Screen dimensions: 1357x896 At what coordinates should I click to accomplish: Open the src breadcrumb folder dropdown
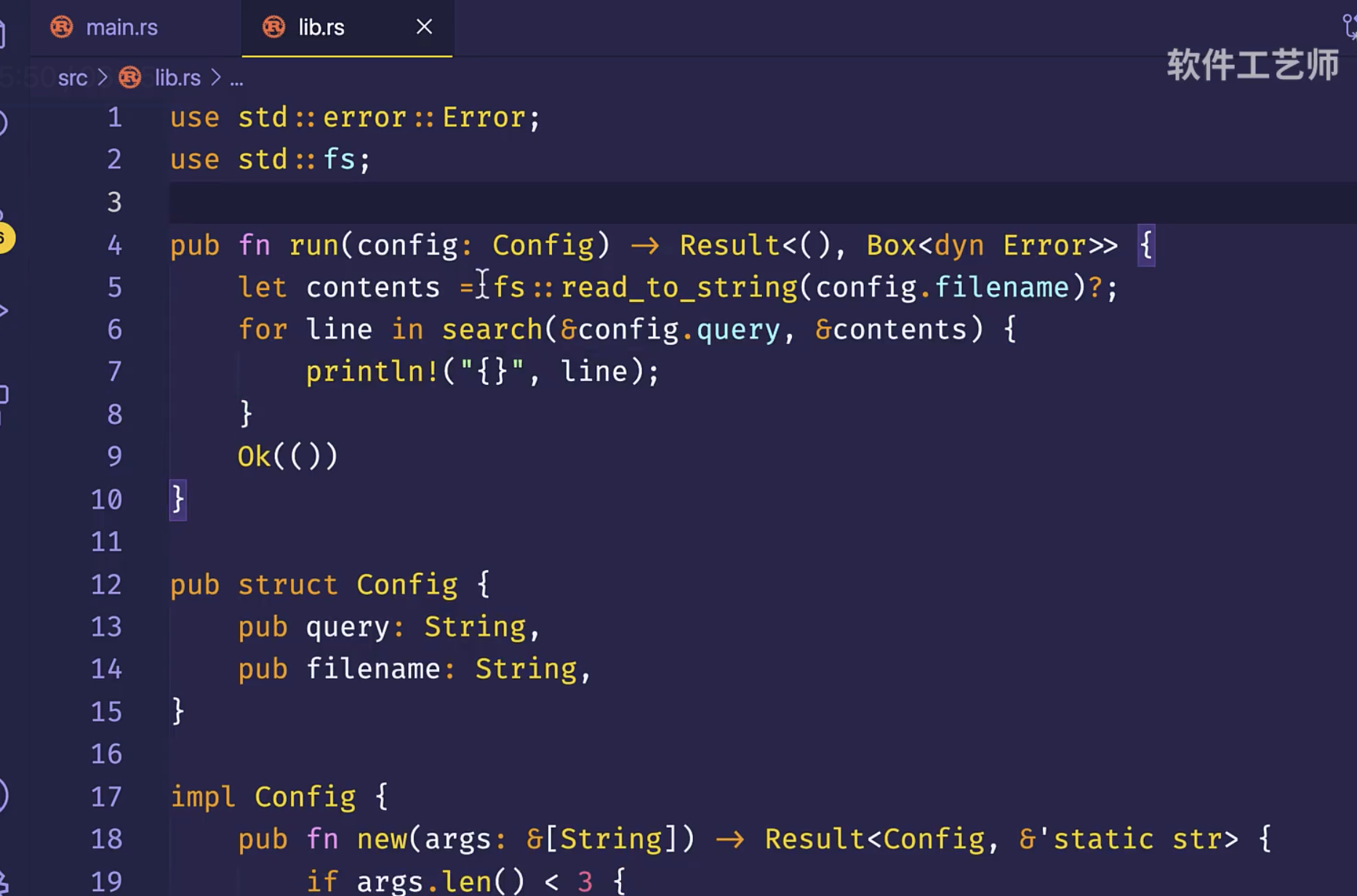tap(73, 78)
